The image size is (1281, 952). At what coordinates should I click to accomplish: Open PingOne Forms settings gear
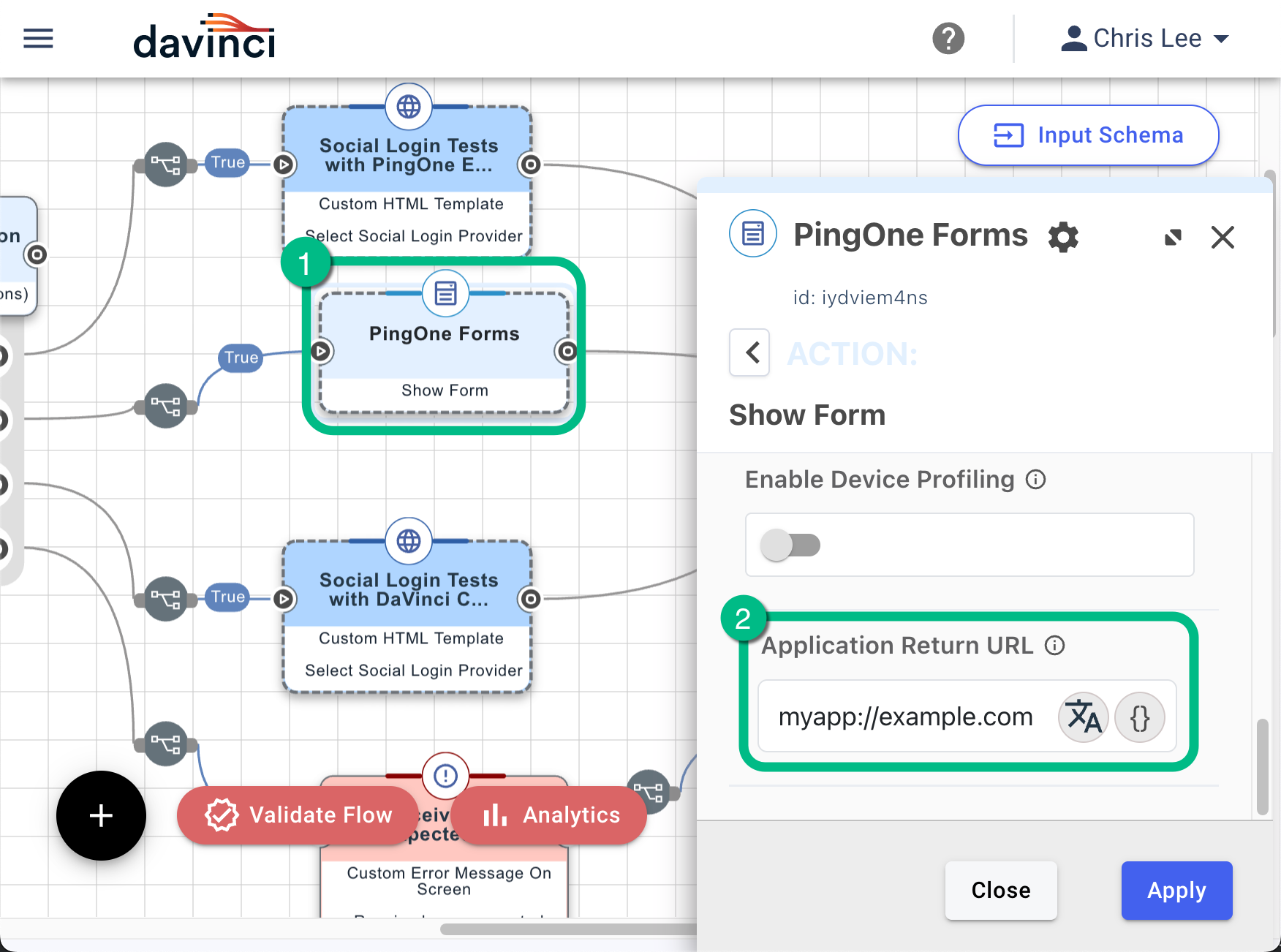point(1063,237)
